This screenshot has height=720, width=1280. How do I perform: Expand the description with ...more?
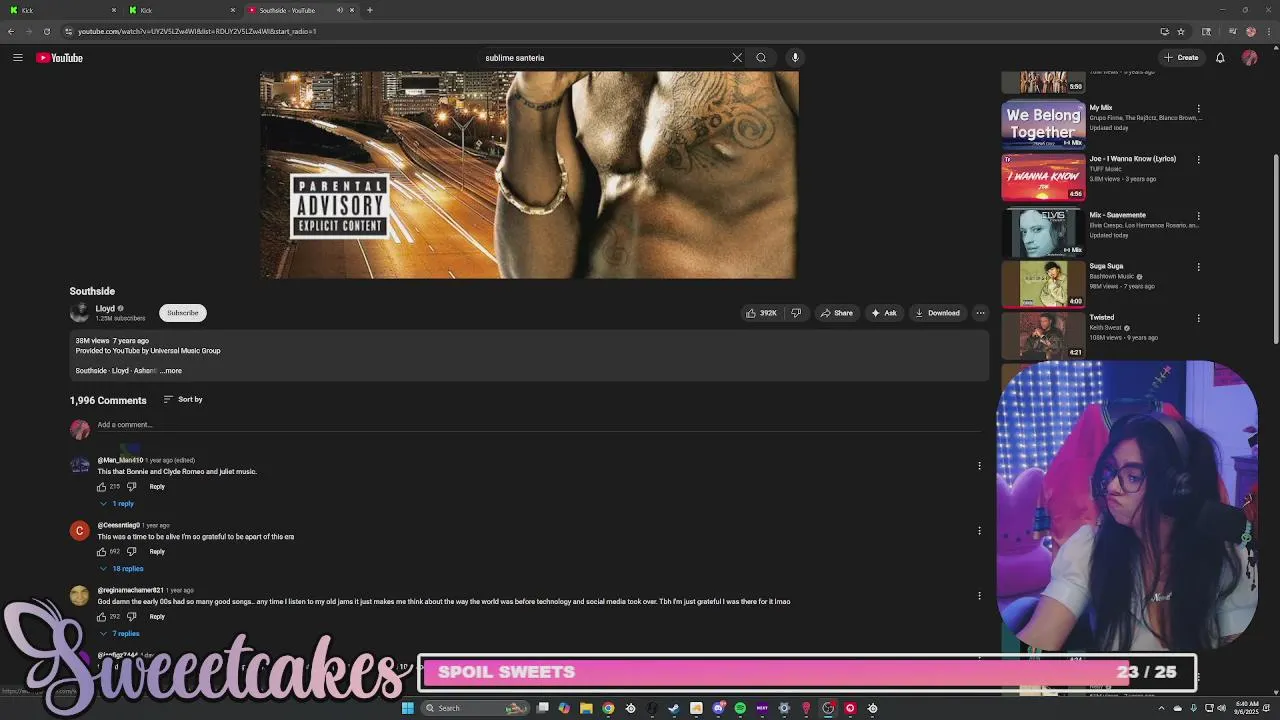(171, 371)
